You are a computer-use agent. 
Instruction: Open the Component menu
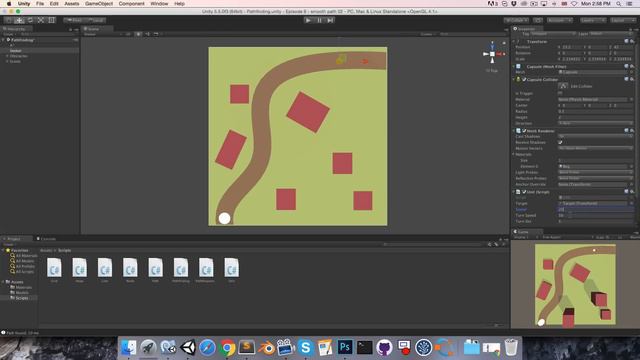coord(131,4)
